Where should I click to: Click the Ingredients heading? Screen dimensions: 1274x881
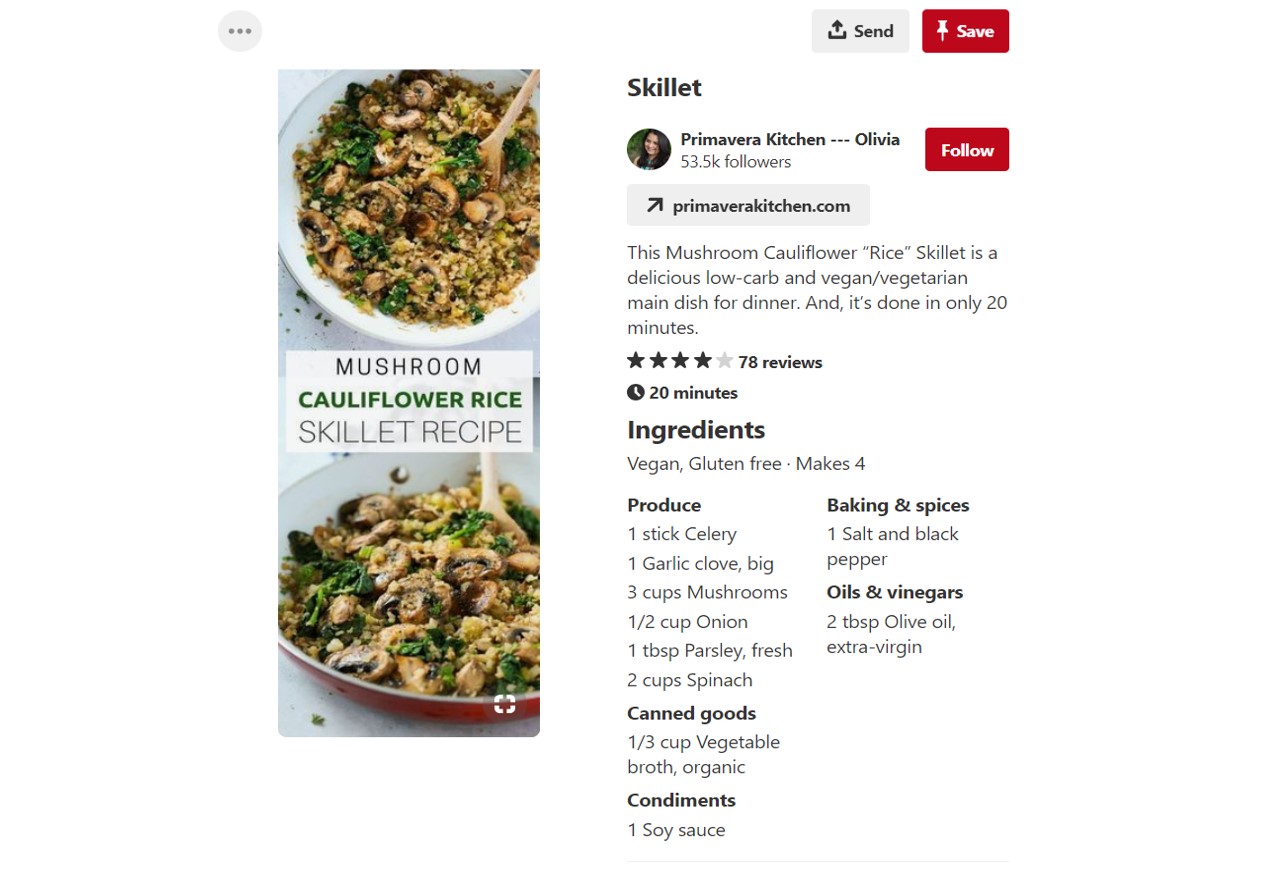tap(696, 430)
